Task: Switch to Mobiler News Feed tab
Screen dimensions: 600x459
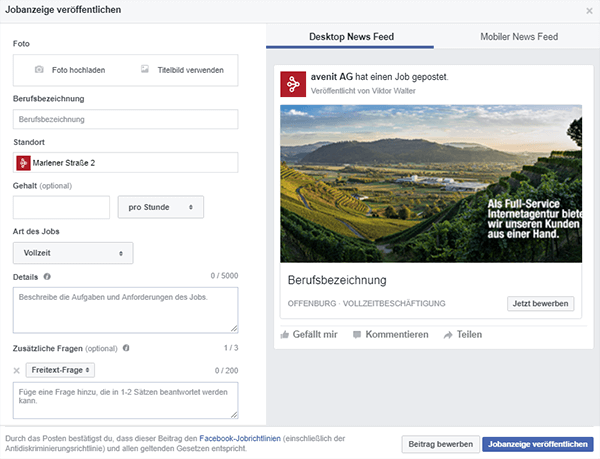Action: (519, 37)
